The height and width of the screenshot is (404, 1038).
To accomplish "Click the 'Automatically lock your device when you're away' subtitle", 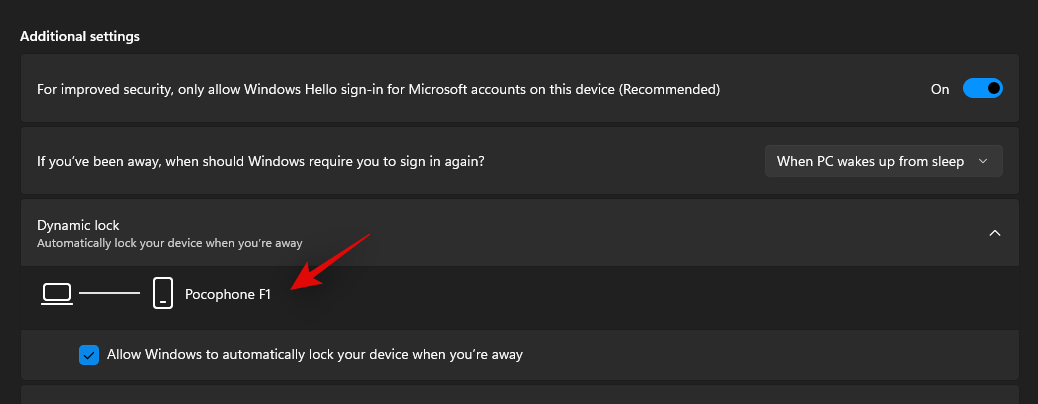I will pos(169,243).
